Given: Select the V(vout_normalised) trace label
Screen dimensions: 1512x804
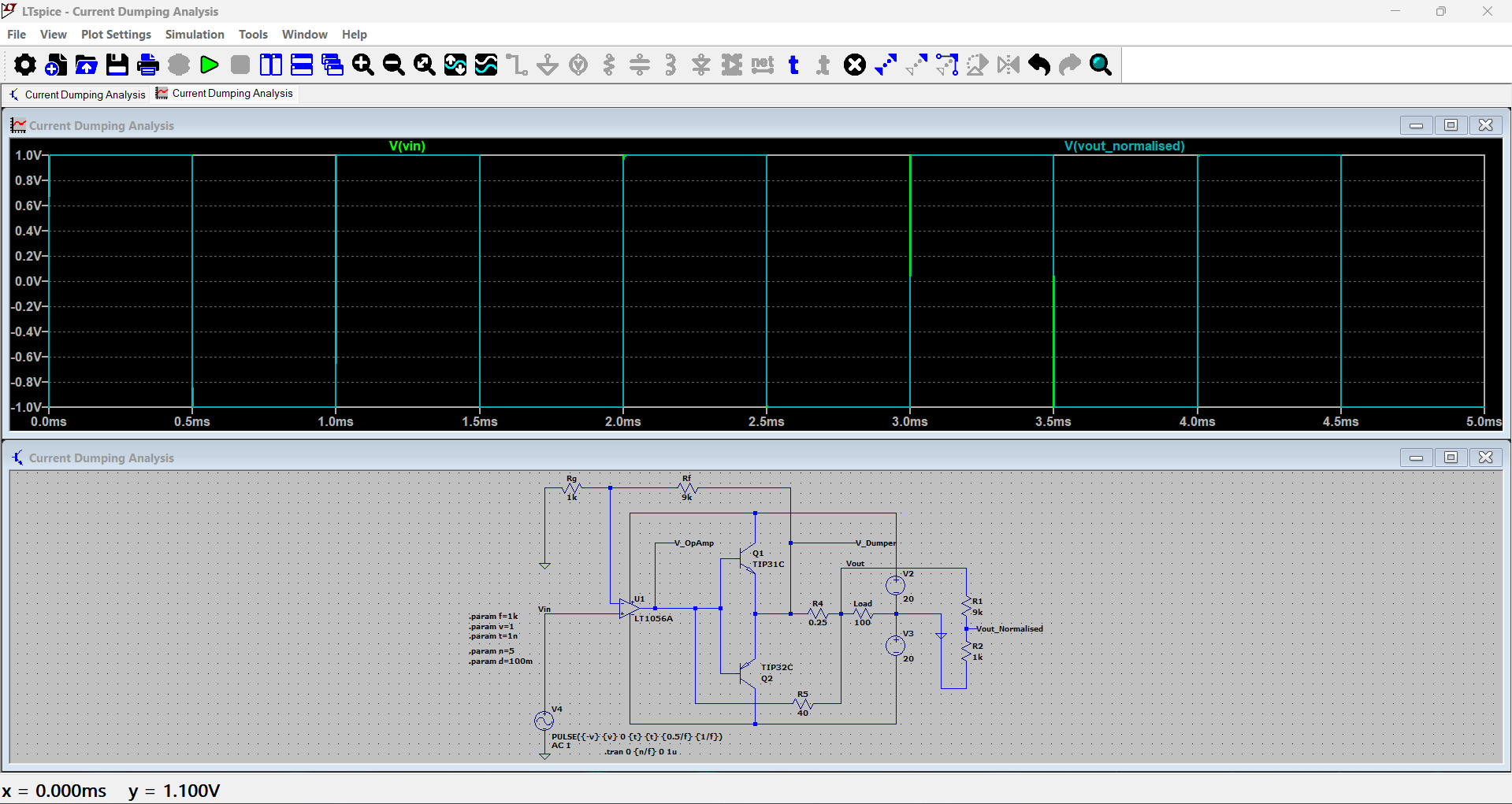Looking at the screenshot, I should click(x=1124, y=146).
